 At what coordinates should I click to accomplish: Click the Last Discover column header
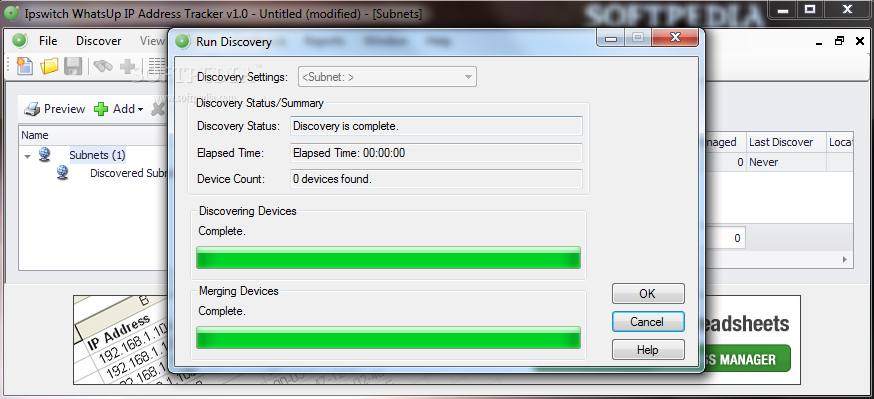pos(786,142)
